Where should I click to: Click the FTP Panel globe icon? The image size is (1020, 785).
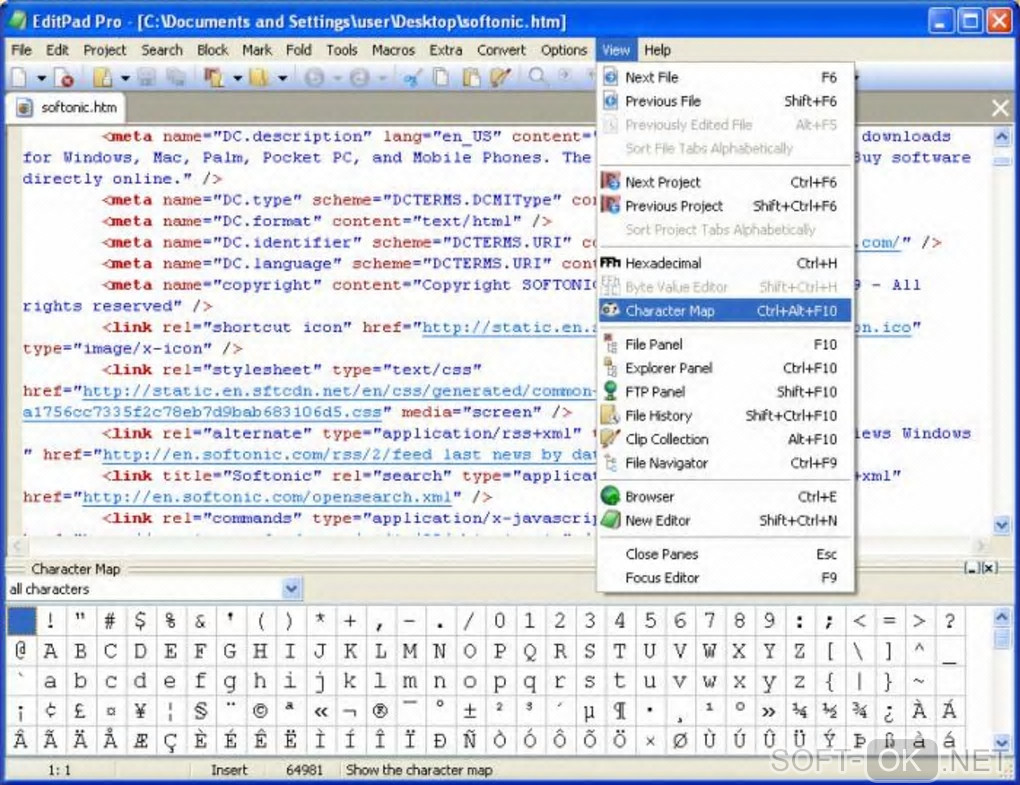pos(610,391)
